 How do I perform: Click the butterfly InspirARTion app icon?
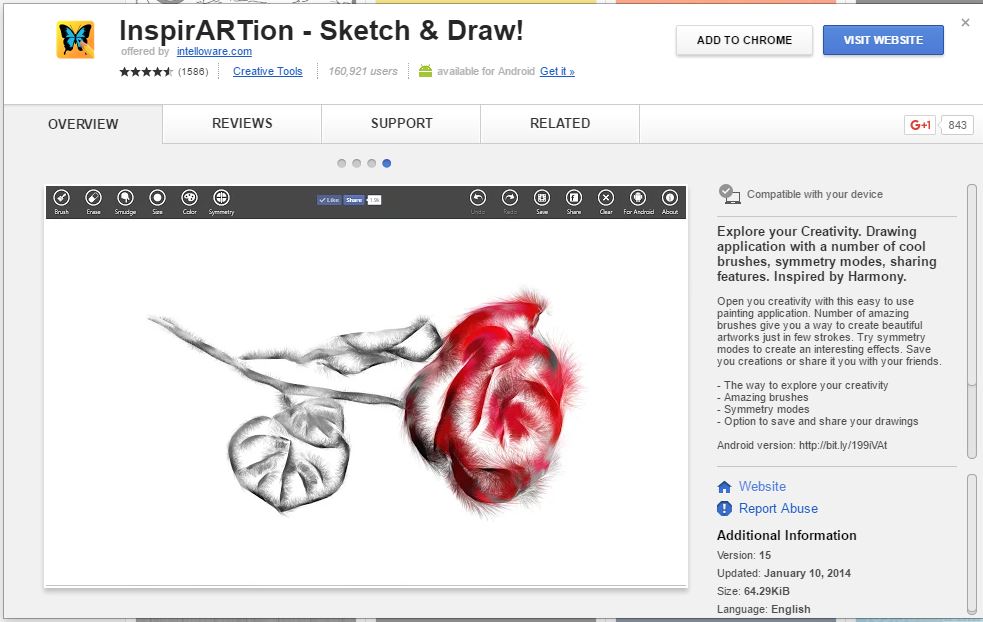(75, 40)
